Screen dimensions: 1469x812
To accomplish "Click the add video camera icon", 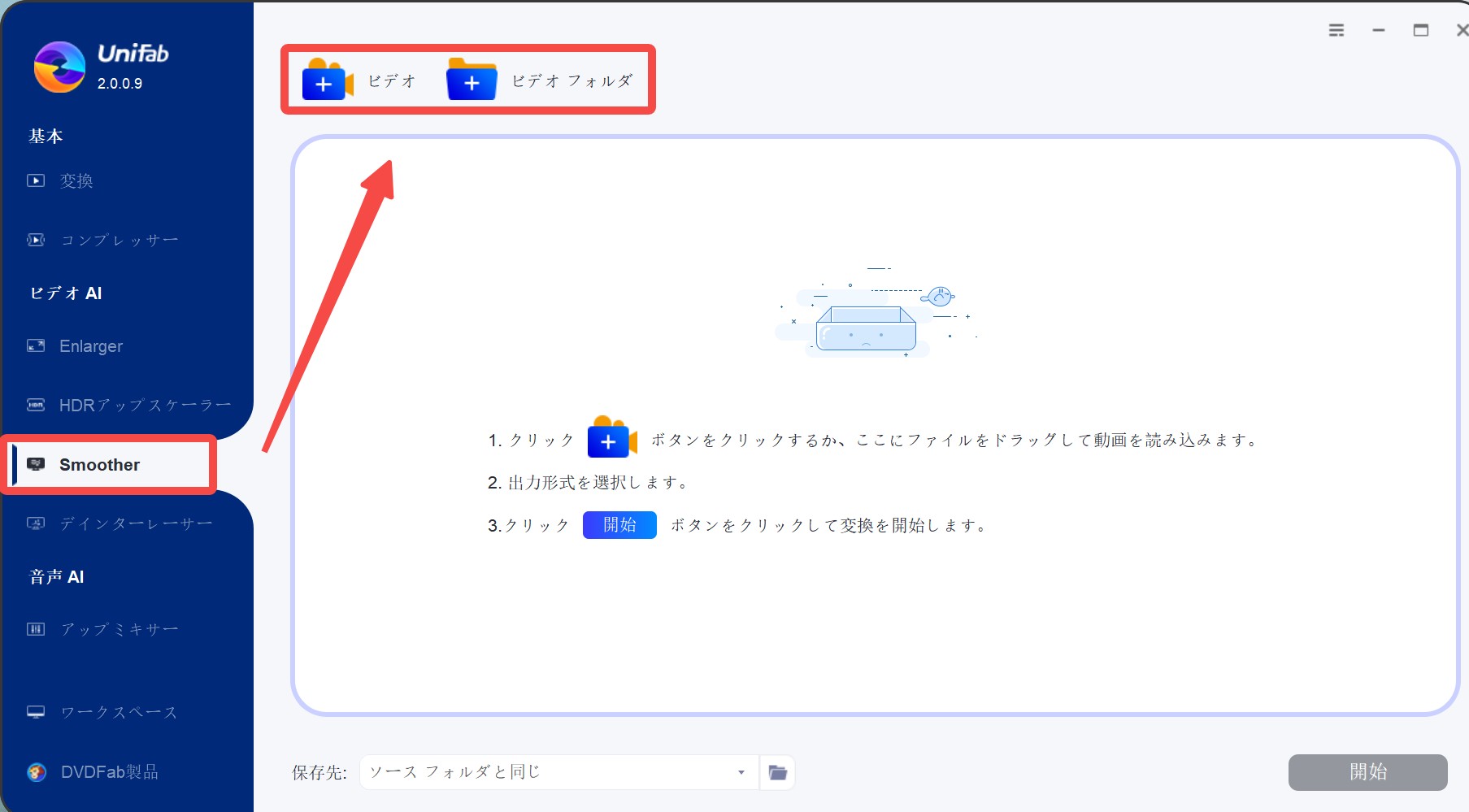I will click(328, 80).
